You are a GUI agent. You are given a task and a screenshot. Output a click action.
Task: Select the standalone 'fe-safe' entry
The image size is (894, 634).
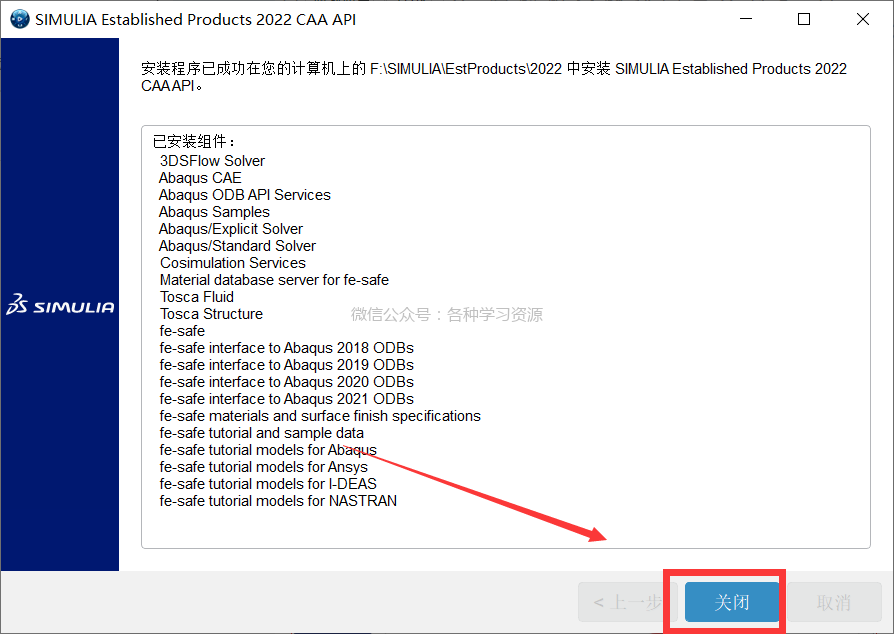pos(182,331)
